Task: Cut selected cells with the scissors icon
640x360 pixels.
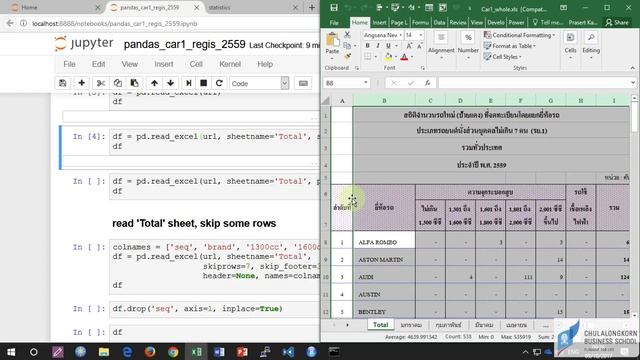Action: pos(101,83)
